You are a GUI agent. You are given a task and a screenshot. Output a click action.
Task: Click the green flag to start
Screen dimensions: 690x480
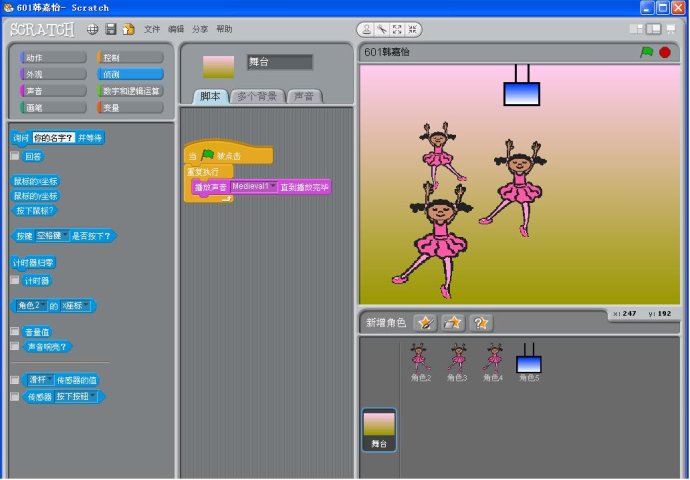[x=646, y=52]
